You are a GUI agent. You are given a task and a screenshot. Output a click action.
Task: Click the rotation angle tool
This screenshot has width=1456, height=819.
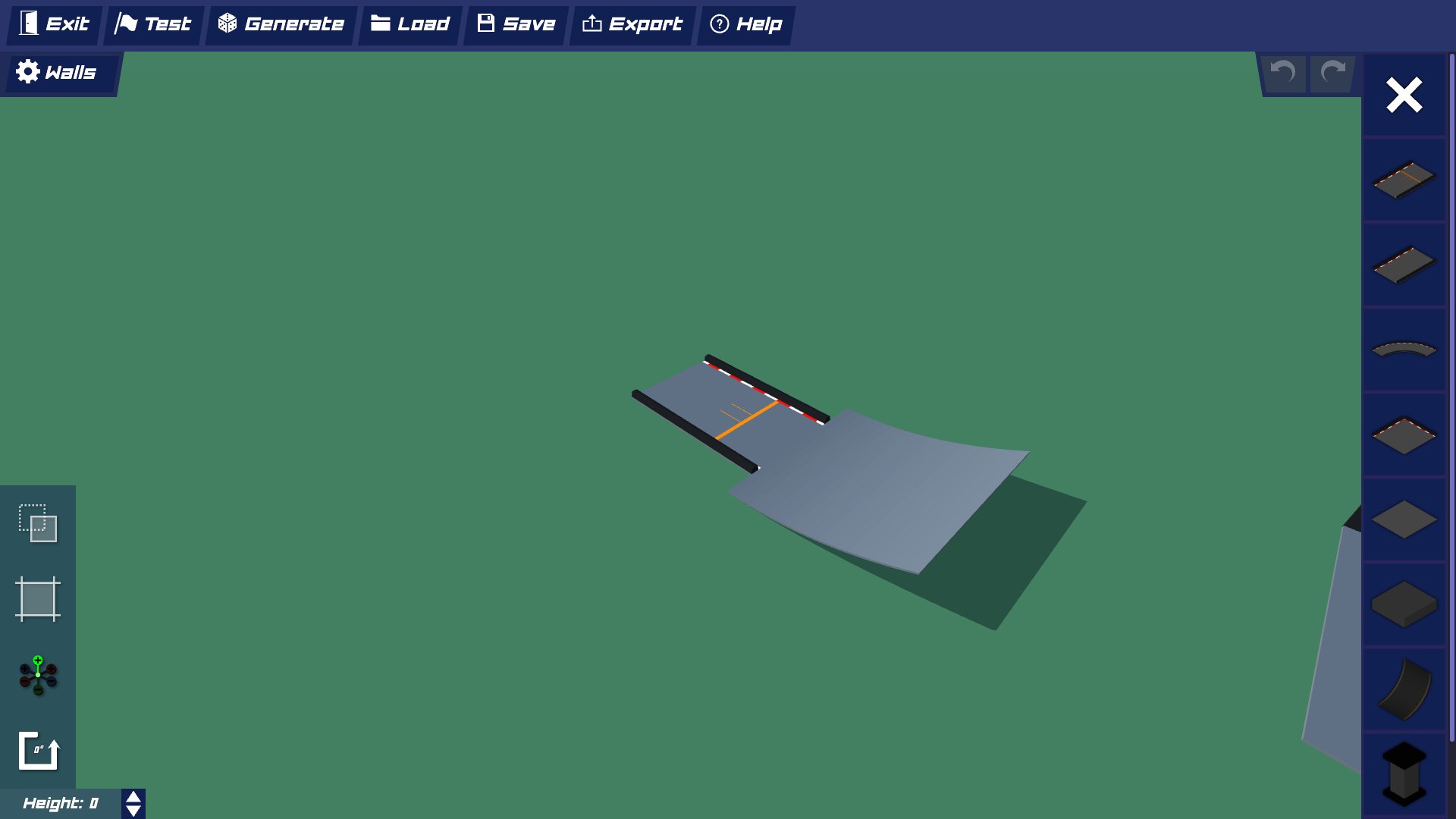38,751
